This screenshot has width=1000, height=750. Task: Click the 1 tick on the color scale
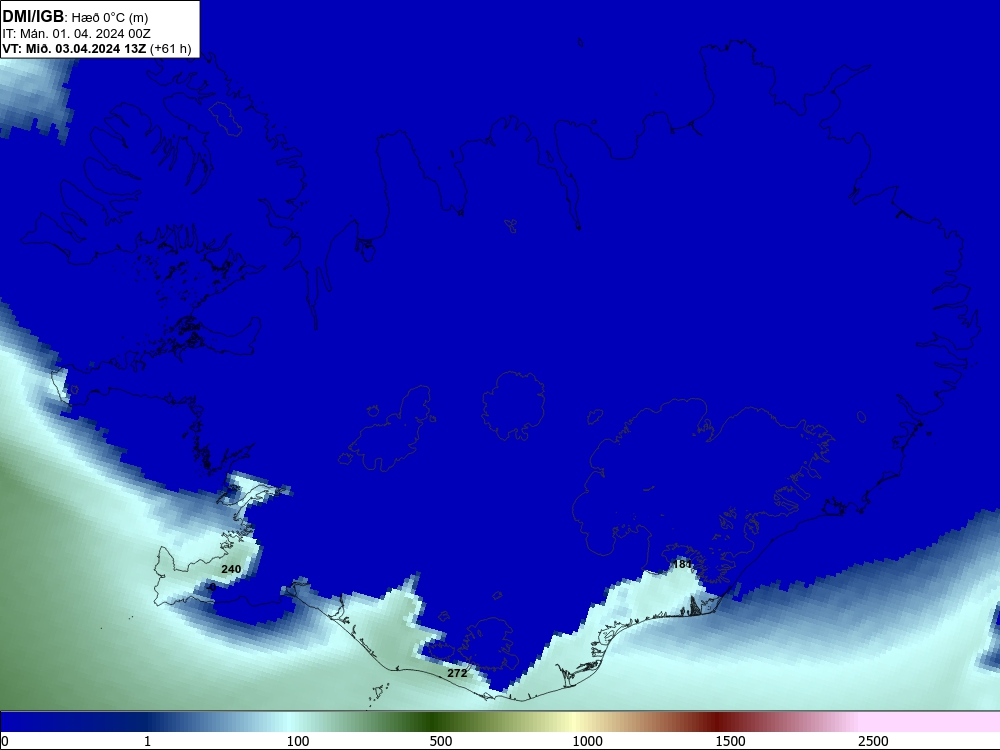[x=147, y=741]
